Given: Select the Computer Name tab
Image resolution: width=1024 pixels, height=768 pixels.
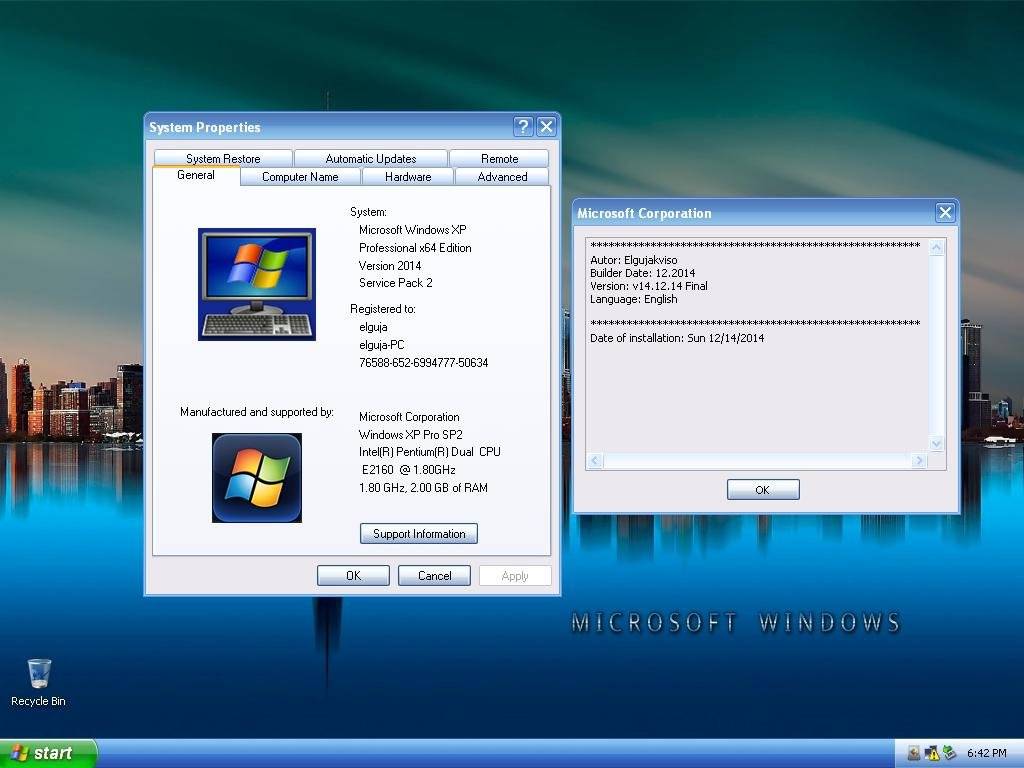Looking at the screenshot, I should pos(300,177).
